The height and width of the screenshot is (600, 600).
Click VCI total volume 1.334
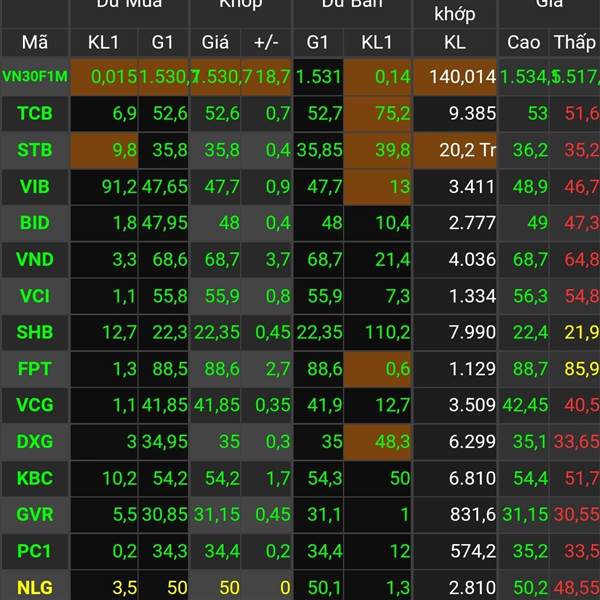(472, 296)
